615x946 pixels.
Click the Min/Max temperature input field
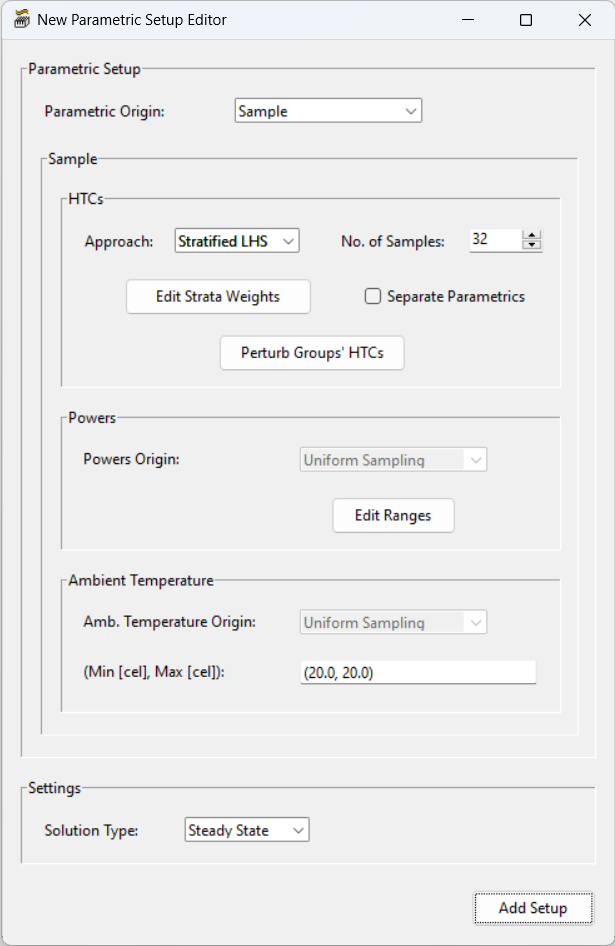[418, 673]
